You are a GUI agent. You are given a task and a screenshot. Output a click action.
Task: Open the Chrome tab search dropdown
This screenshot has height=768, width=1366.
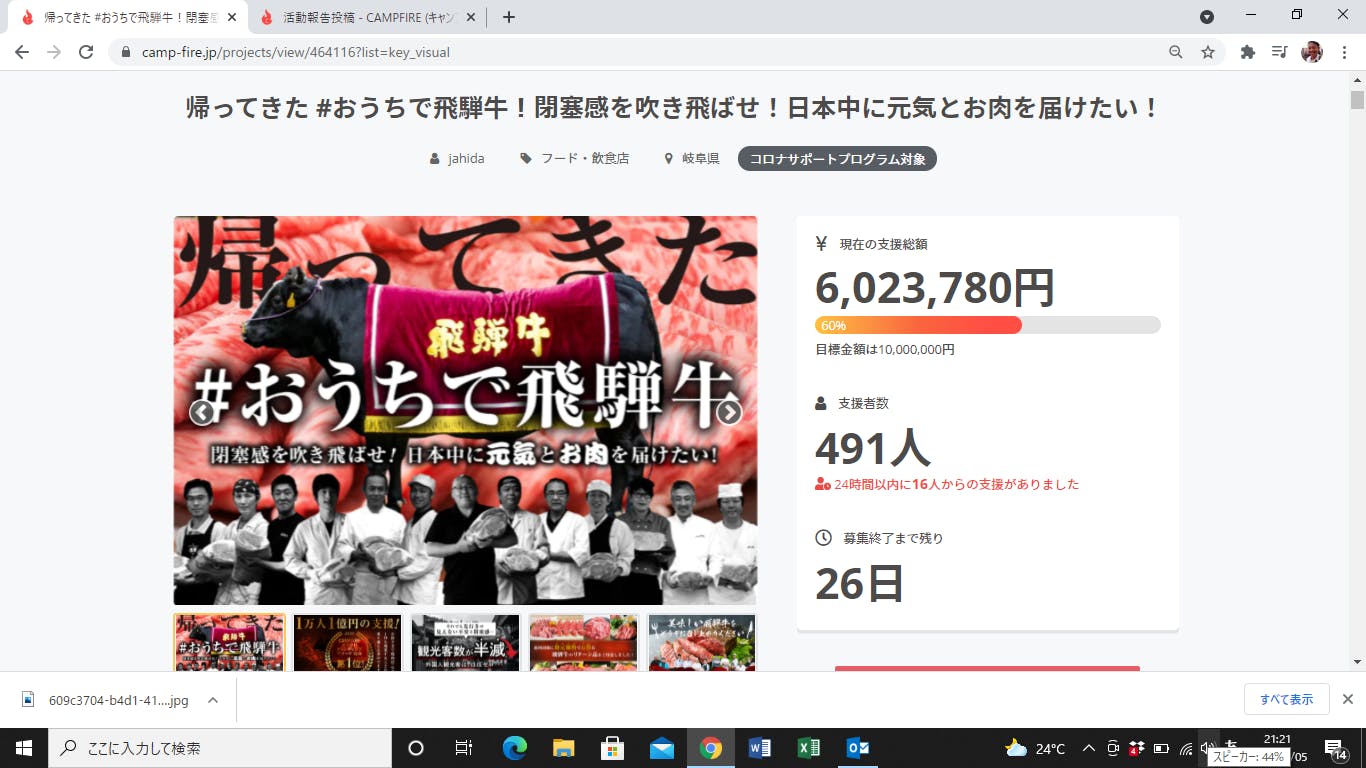(1207, 17)
